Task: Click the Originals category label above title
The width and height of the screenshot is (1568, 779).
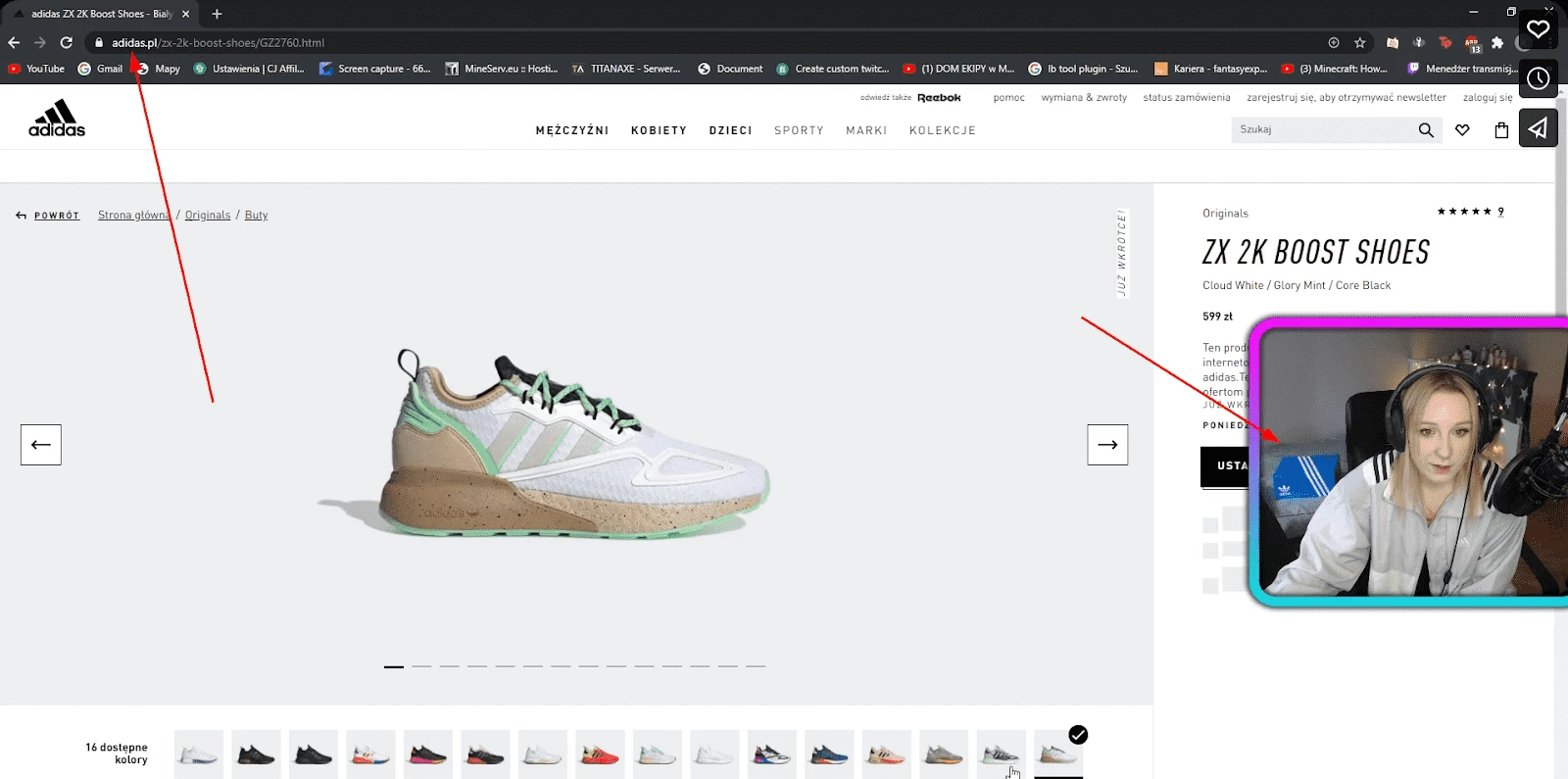Action: tap(1225, 214)
